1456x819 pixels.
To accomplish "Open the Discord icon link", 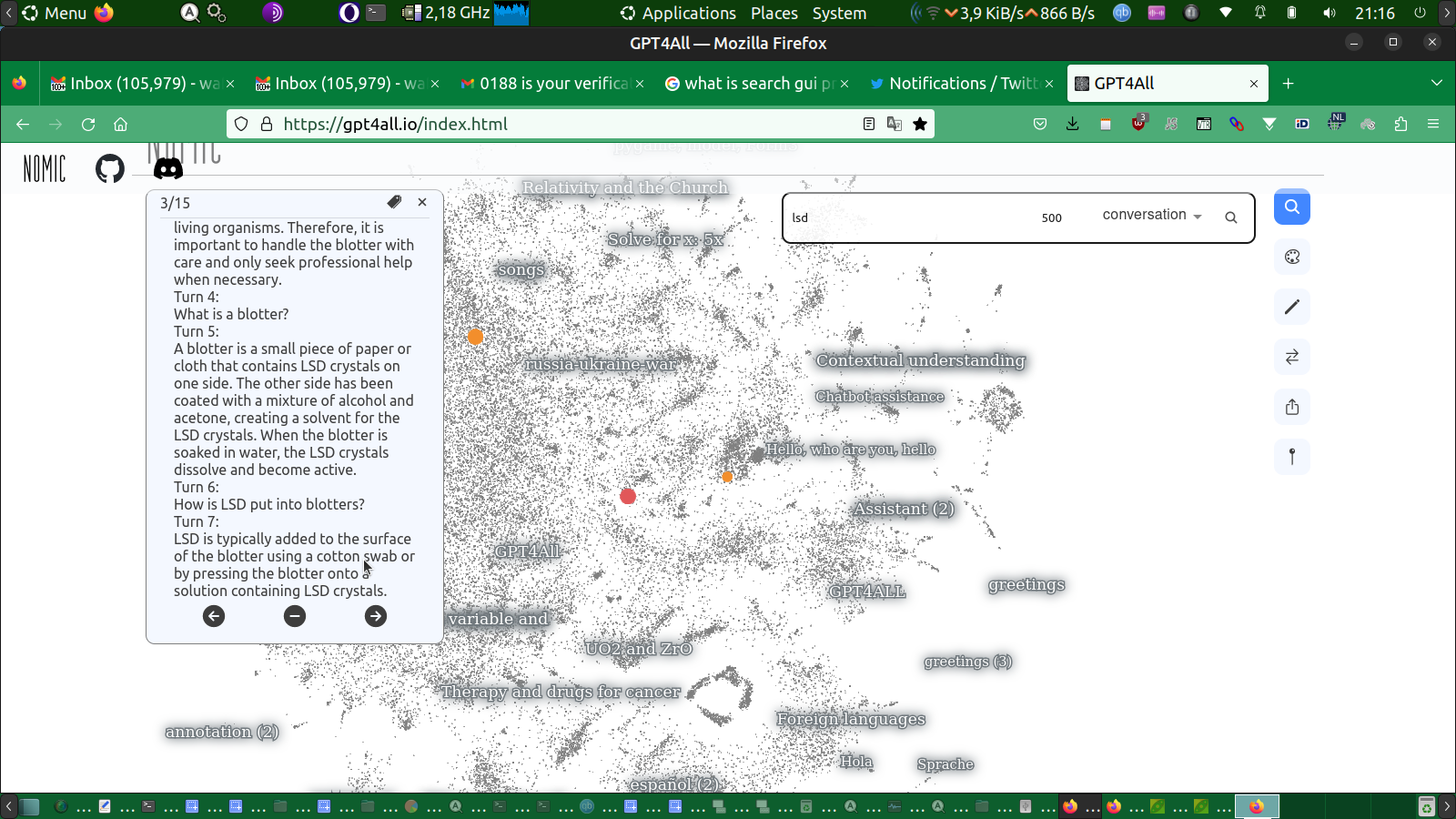I will coord(167,168).
